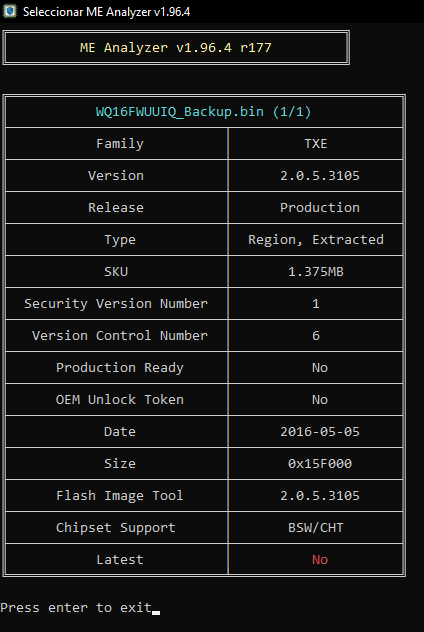The image size is (424, 632).
Task: Click the ME Analyzer v1.96.4 r177 header
Action: [176, 48]
